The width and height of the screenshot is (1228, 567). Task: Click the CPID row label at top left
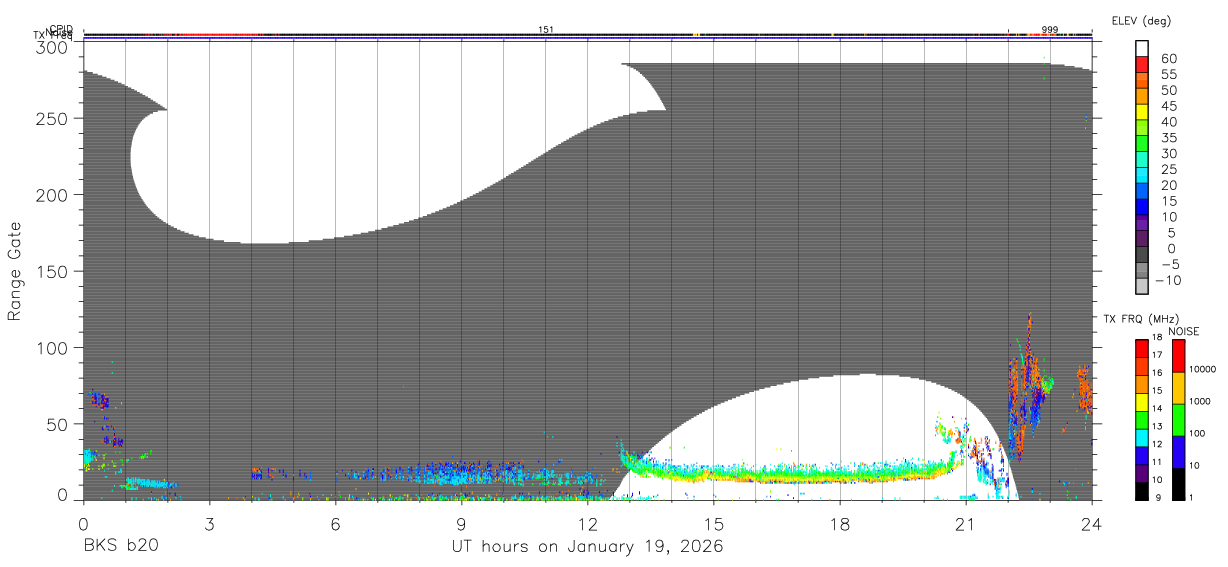click(60, 29)
